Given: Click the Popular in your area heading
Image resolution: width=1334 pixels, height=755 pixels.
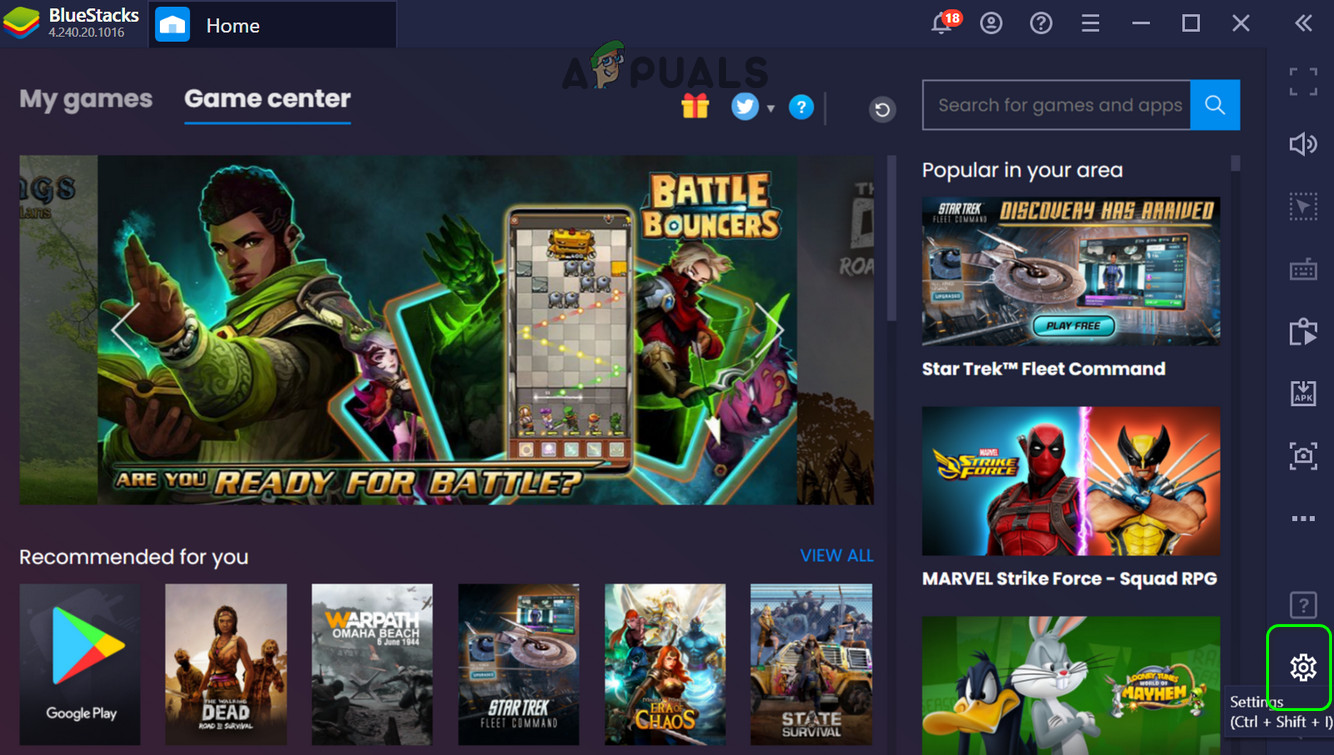Looking at the screenshot, I should point(1022,170).
